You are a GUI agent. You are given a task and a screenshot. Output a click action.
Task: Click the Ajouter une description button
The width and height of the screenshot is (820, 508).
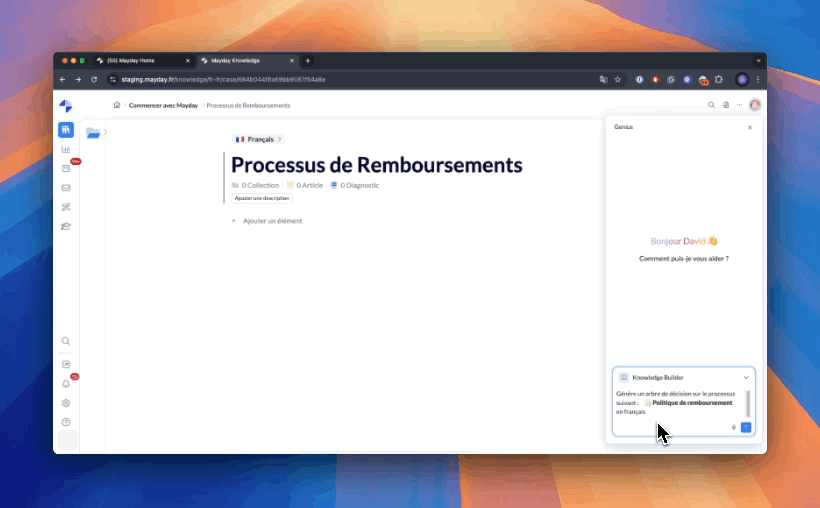(x=262, y=198)
